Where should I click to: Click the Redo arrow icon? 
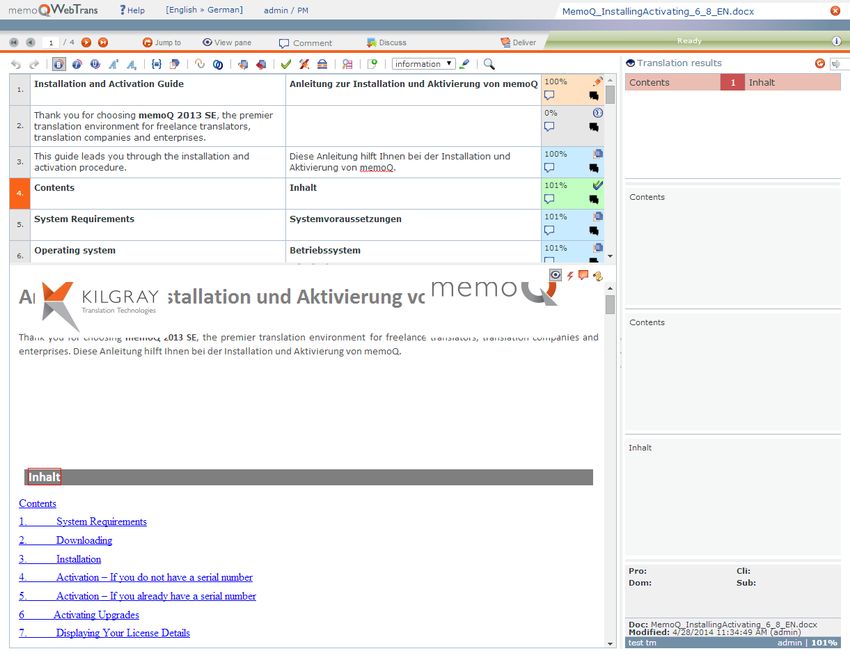(x=34, y=64)
